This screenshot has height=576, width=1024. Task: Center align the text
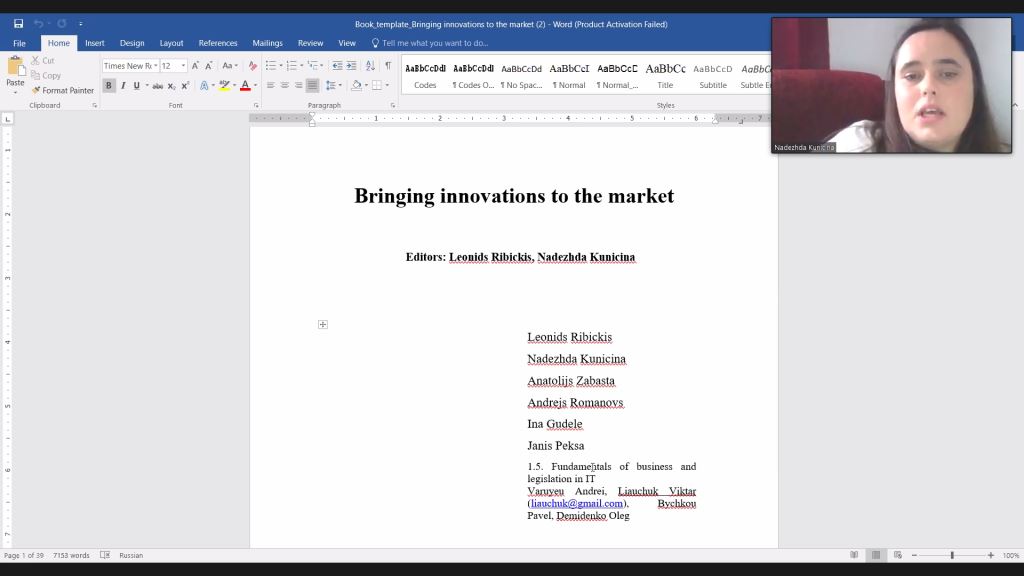(x=284, y=86)
